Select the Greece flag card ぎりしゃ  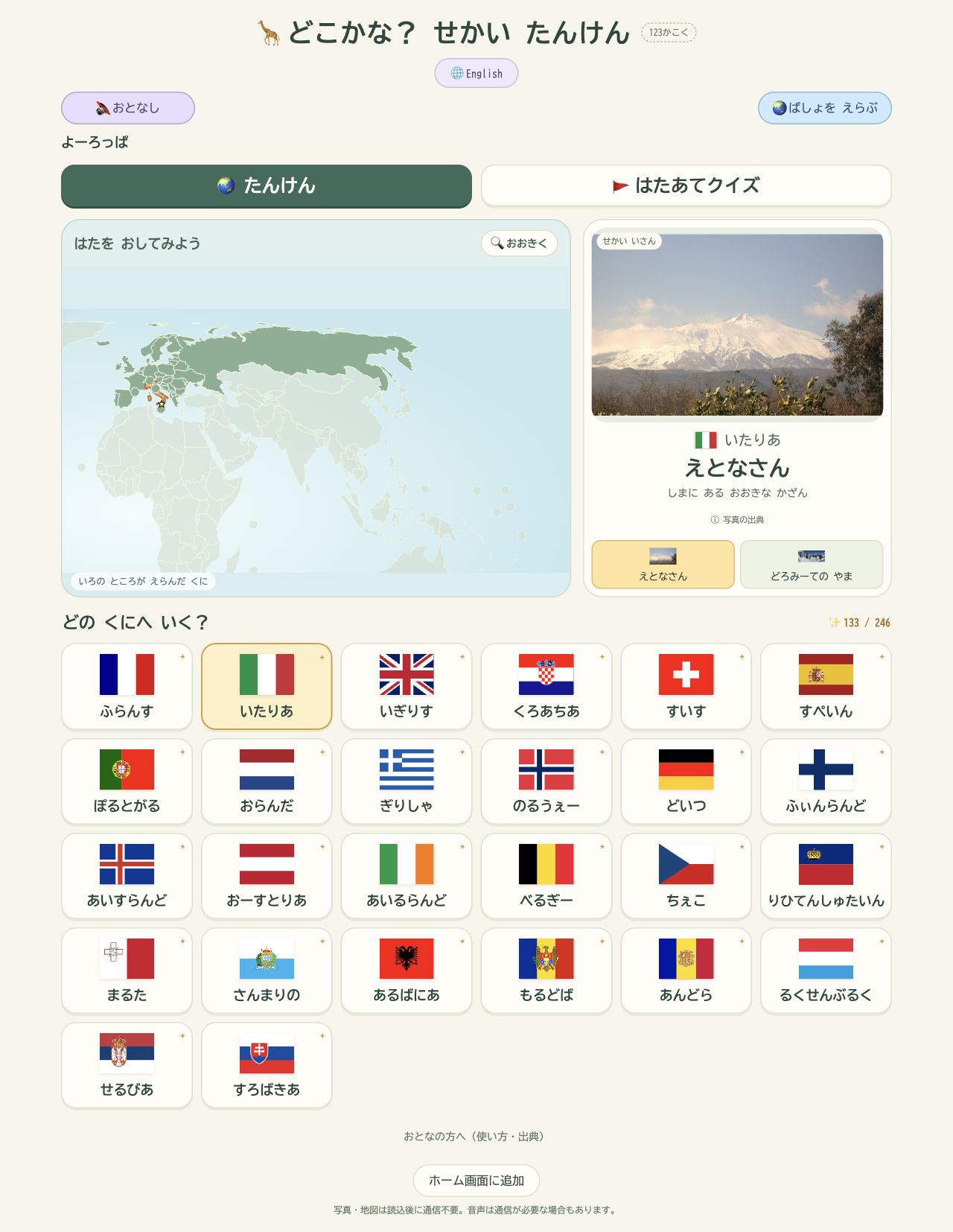407,781
